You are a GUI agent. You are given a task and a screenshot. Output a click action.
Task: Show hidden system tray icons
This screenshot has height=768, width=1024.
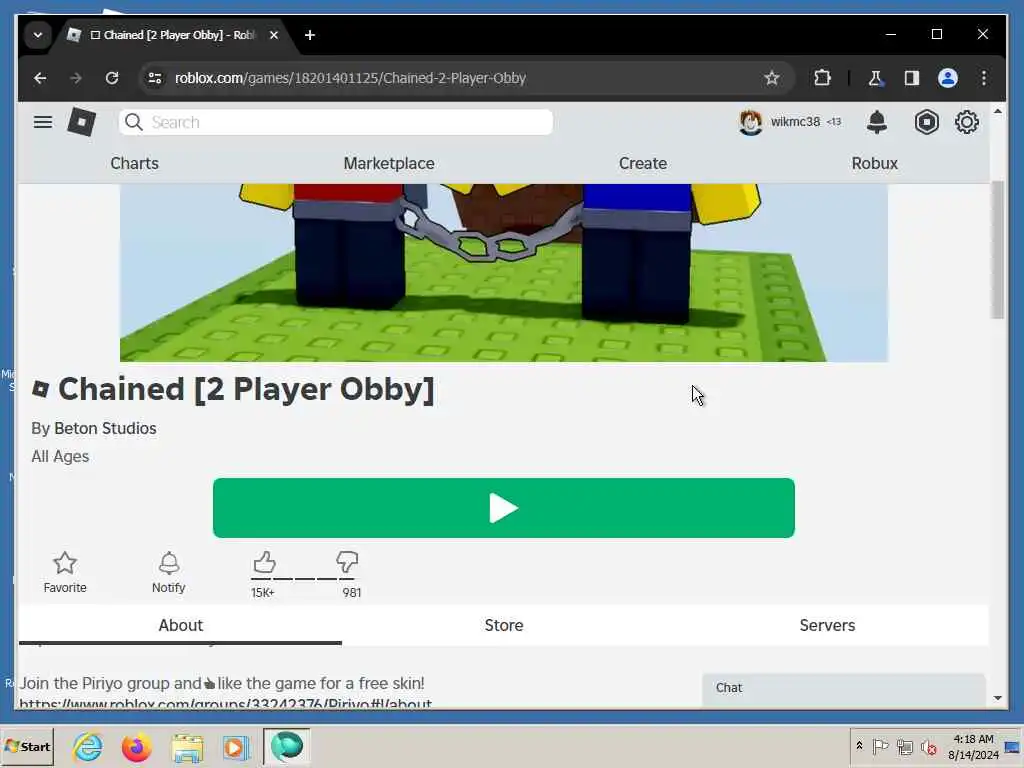(859, 746)
